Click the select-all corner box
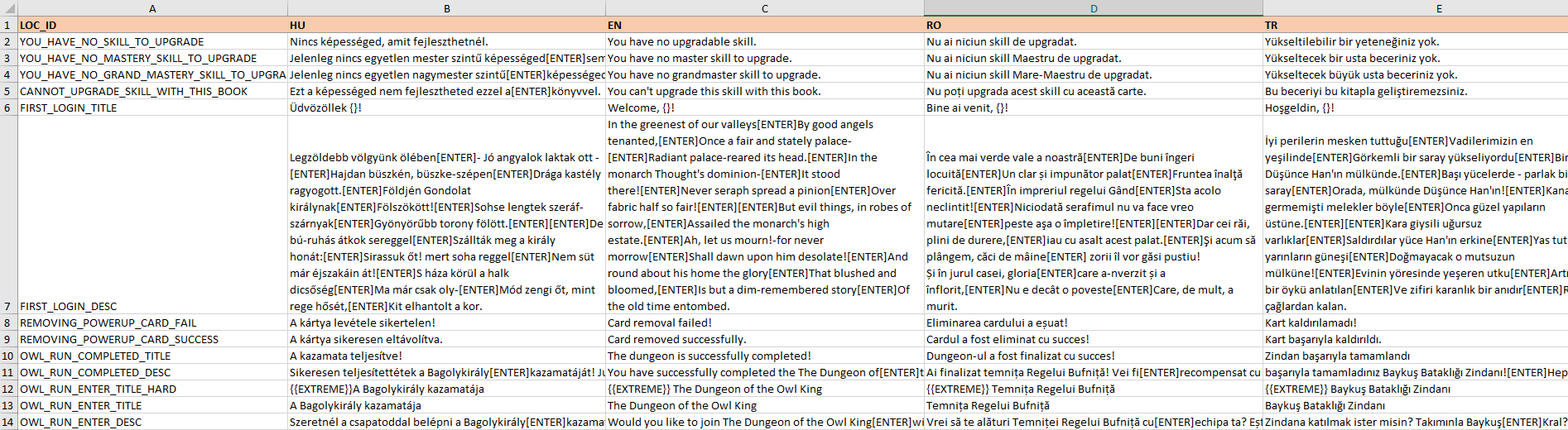 (8, 8)
